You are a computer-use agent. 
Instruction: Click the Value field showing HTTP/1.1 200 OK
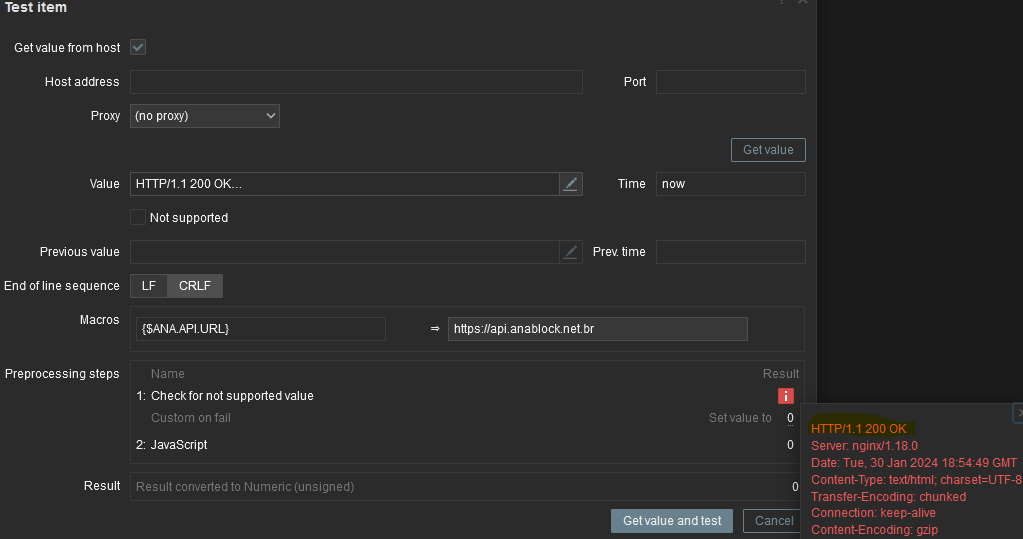[x=344, y=184]
